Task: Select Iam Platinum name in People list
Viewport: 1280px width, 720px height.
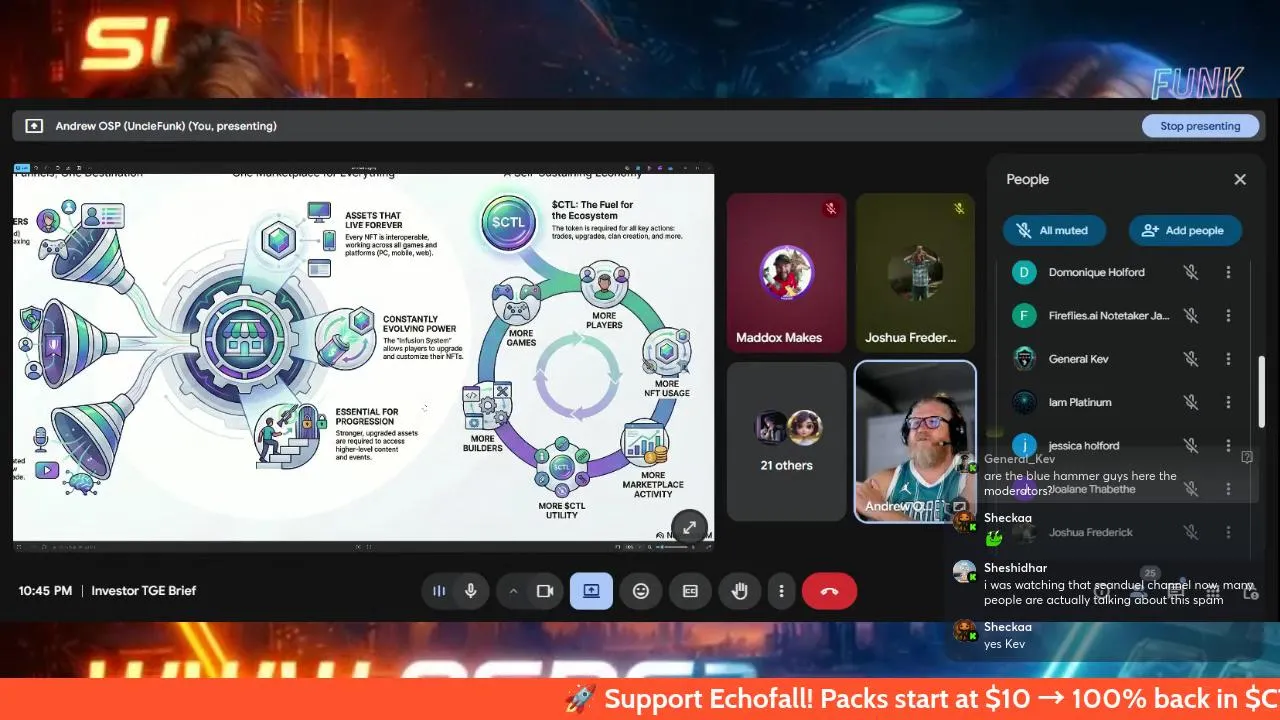Action: point(1080,402)
